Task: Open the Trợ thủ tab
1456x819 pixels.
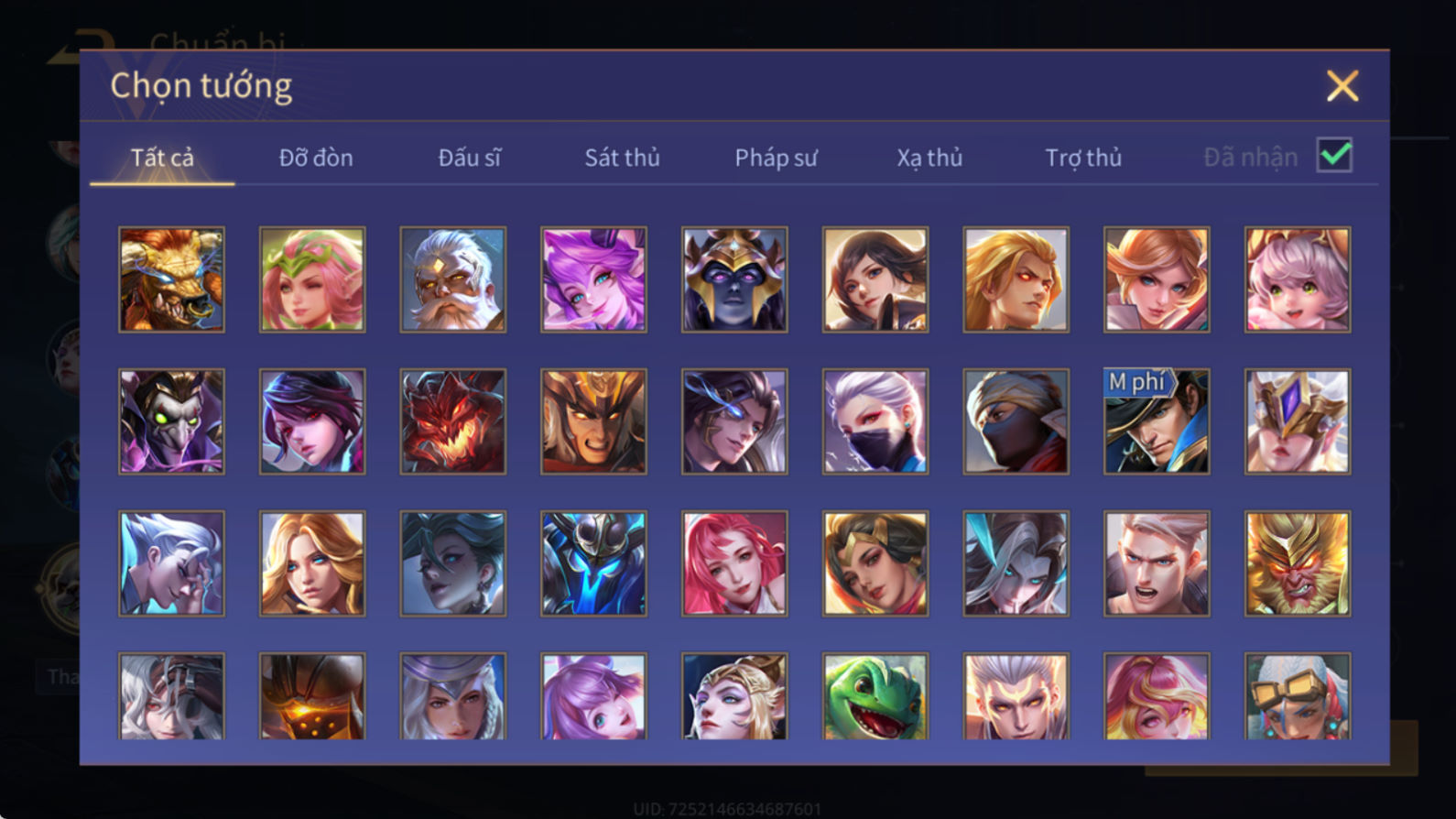Action: tap(1083, 158)
